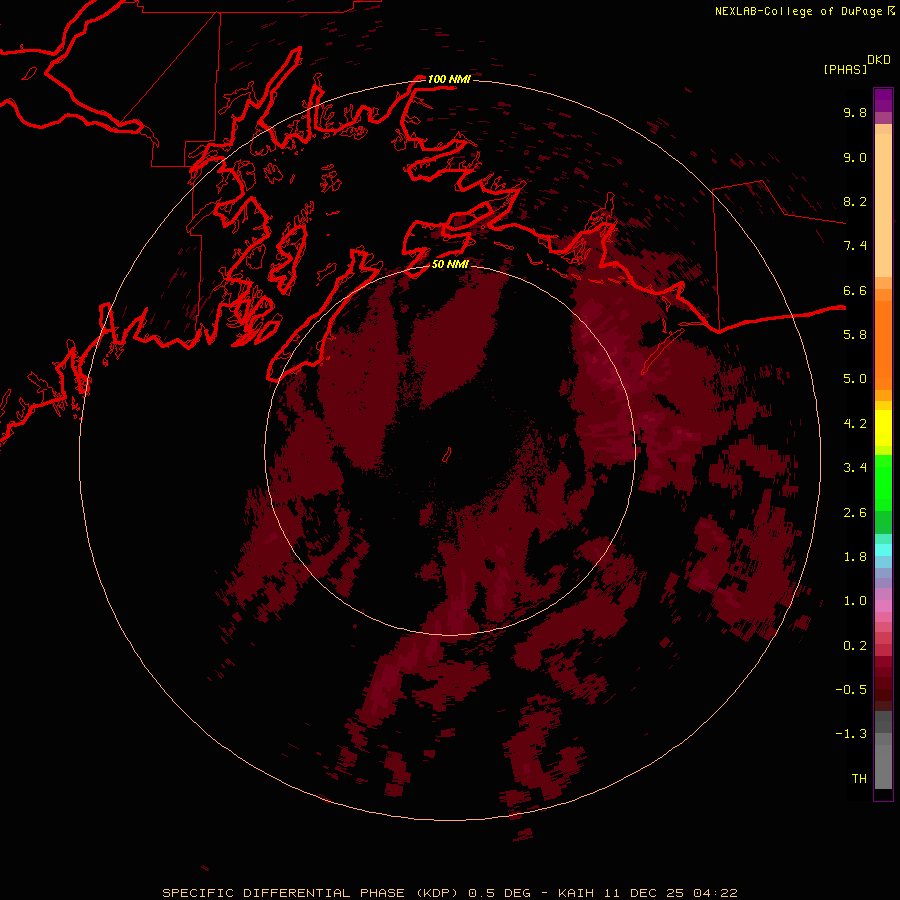Select the 5.8 legend value

point(855,335)
